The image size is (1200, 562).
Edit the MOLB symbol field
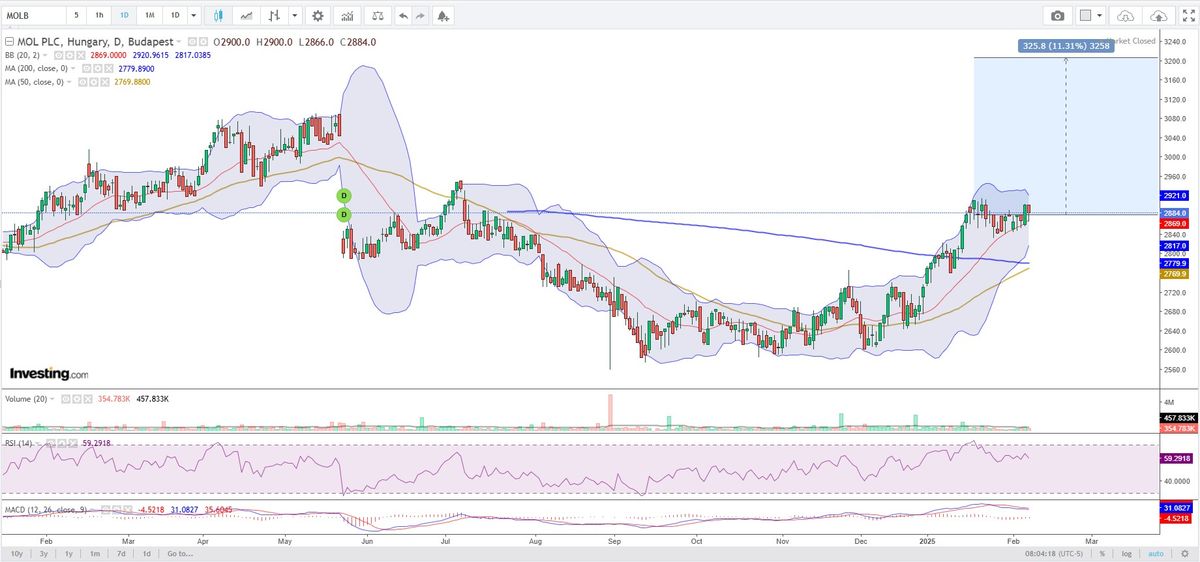point(34,15)
